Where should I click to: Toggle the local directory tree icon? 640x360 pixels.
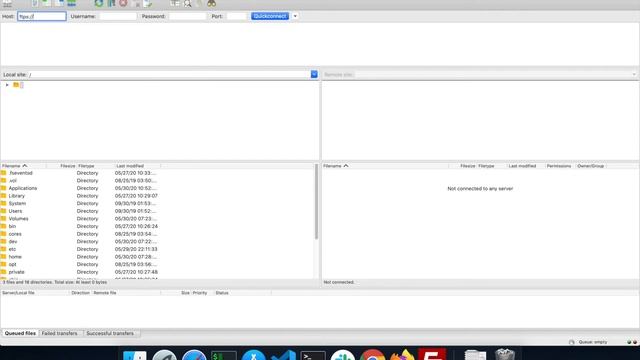(x=47, y=3)
